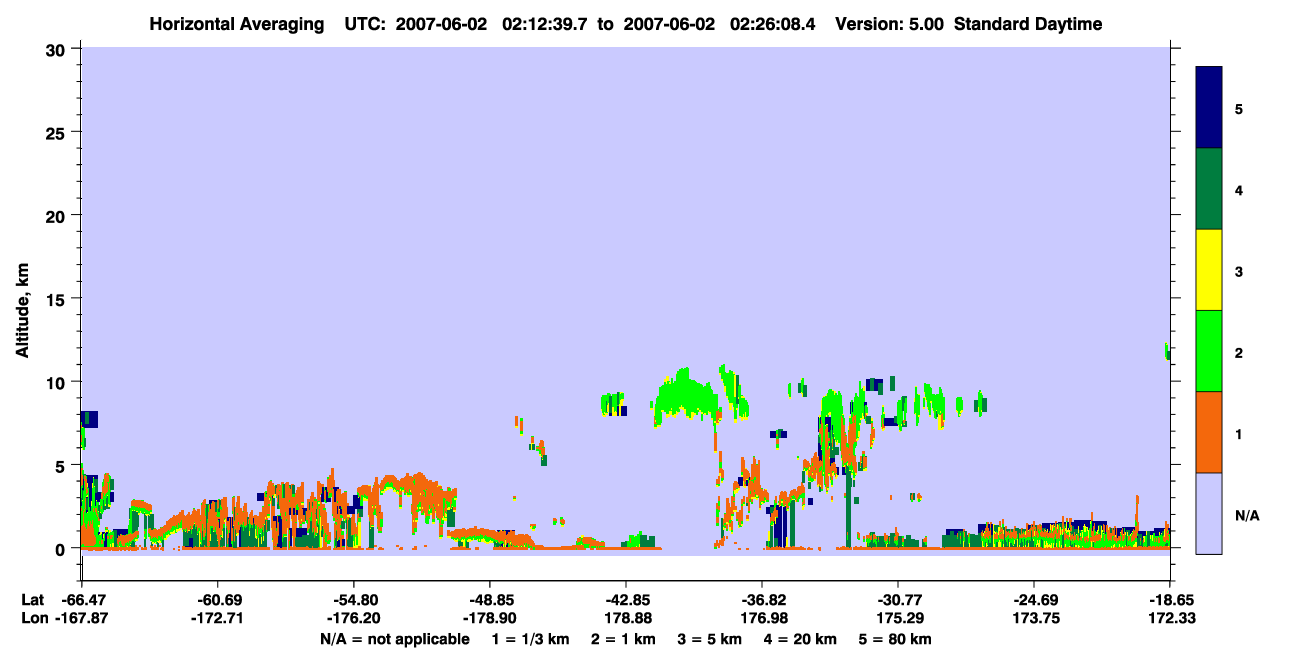Click the latitude value -18.65
Screen dimensions: 1300x667
pyautogui.click(x=1170, y=600)
